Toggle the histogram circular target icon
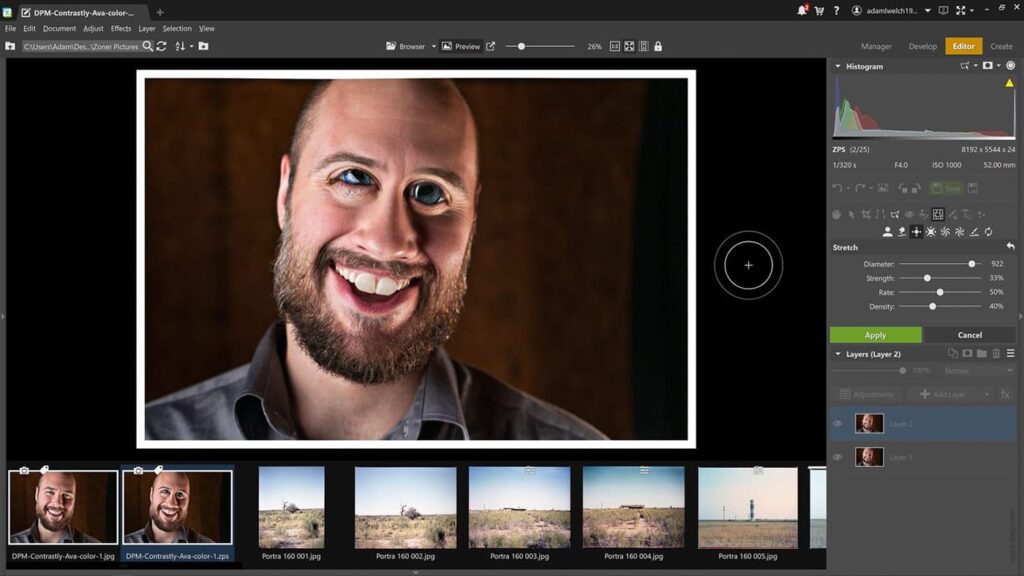Viewport: 1024px width, 576px height. [1010, 66]
